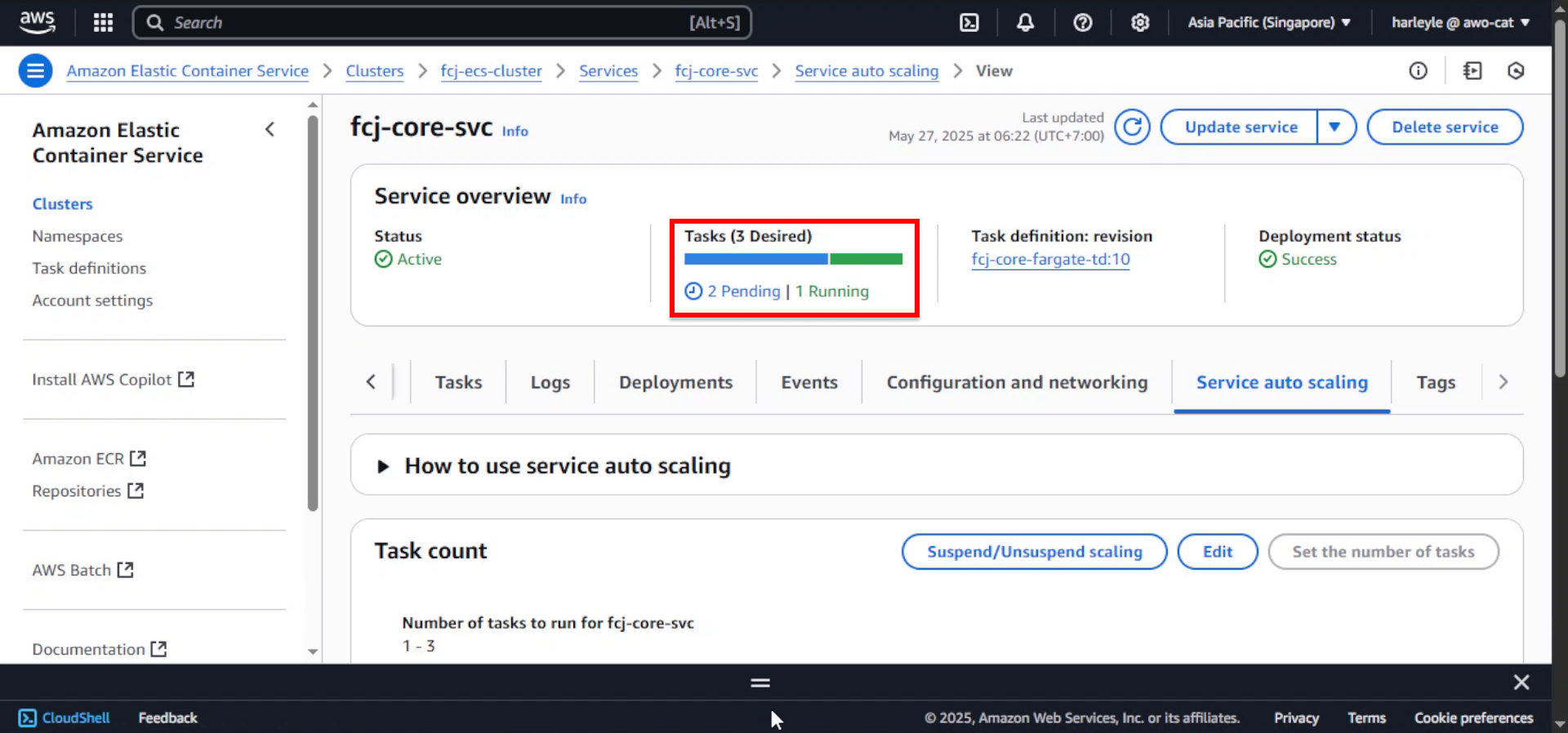Screen dimensions: 1568x733
Task: Open Task definitions in the sidebar
Action: coord(89,268)
